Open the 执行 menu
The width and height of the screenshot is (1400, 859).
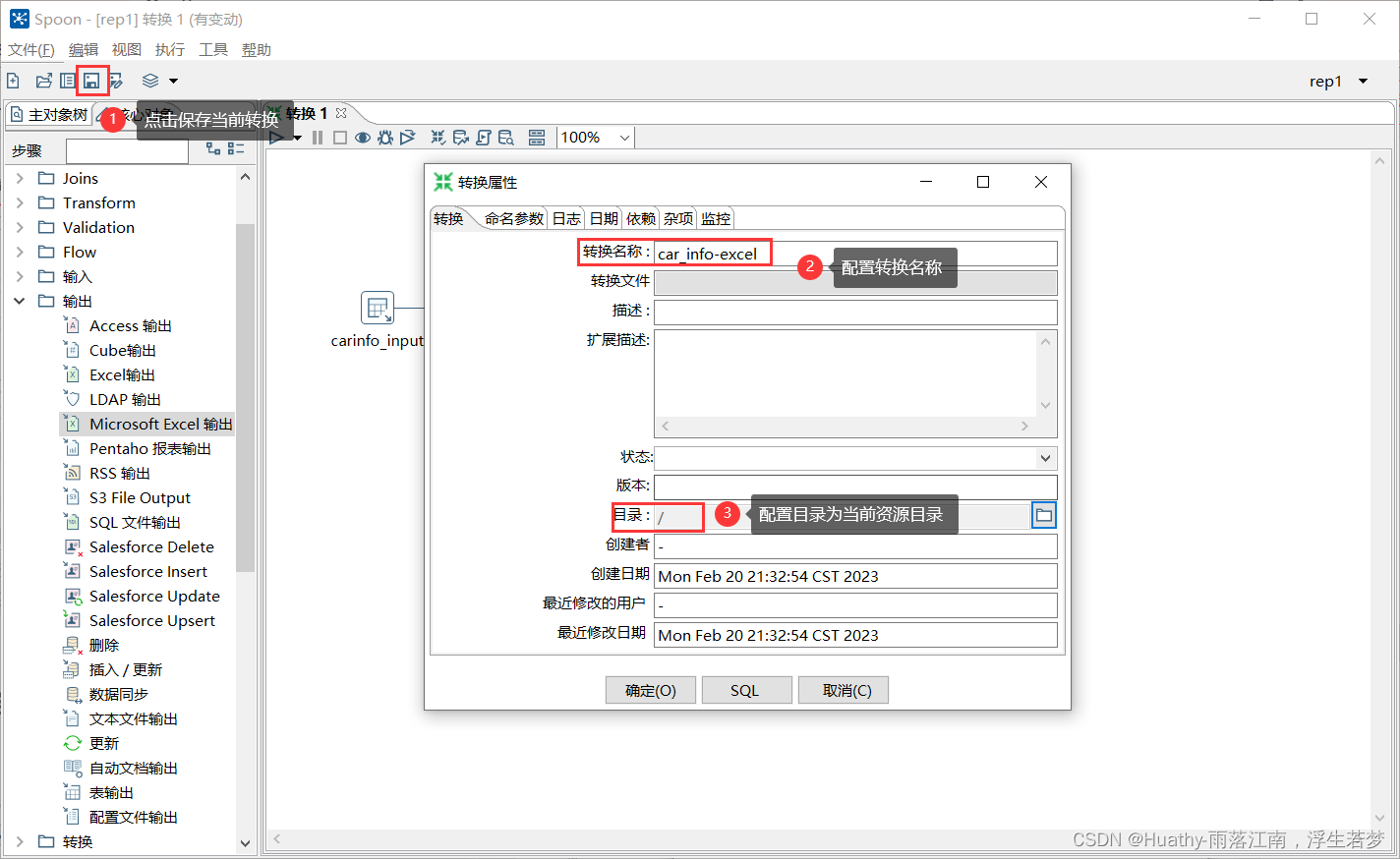tap(170, 49)
